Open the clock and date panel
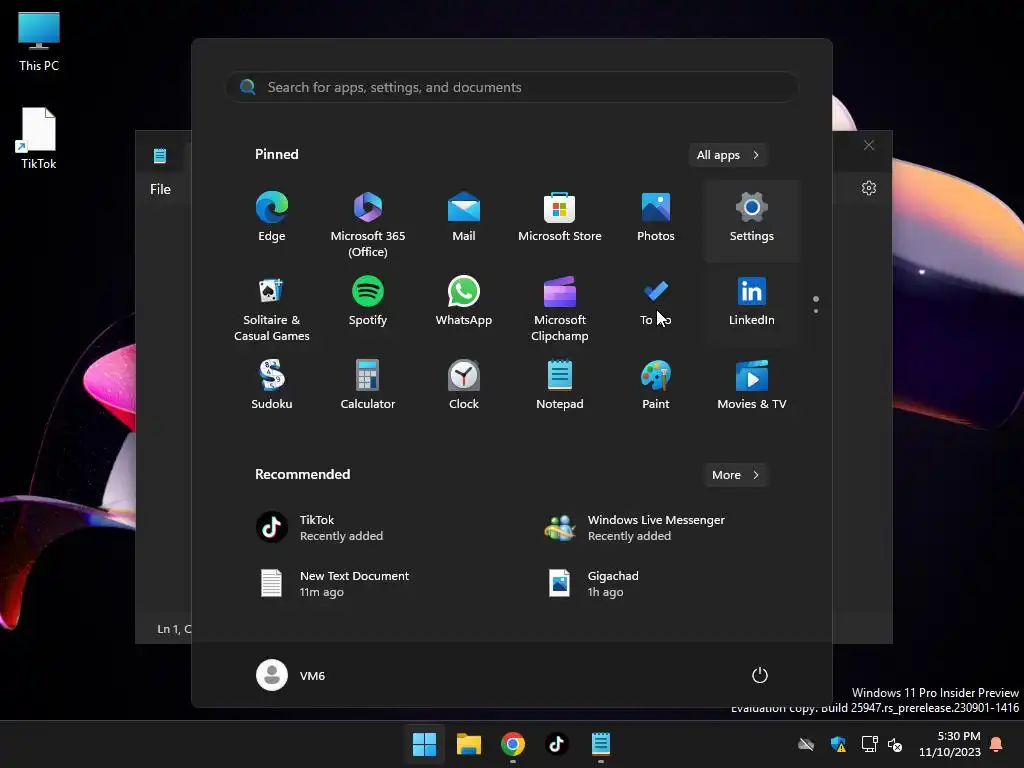Screen dimensions: 1024x768 point(950,744)
